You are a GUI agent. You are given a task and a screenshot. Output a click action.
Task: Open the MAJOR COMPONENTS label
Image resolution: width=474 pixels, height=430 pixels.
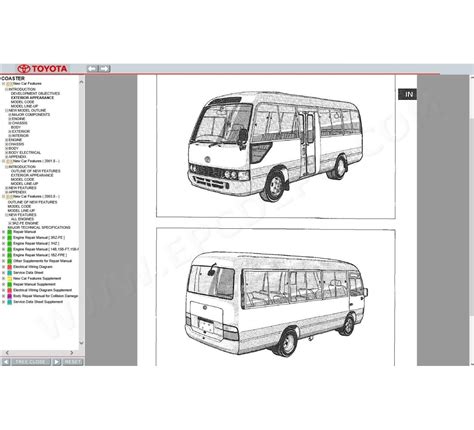point(31,115)
